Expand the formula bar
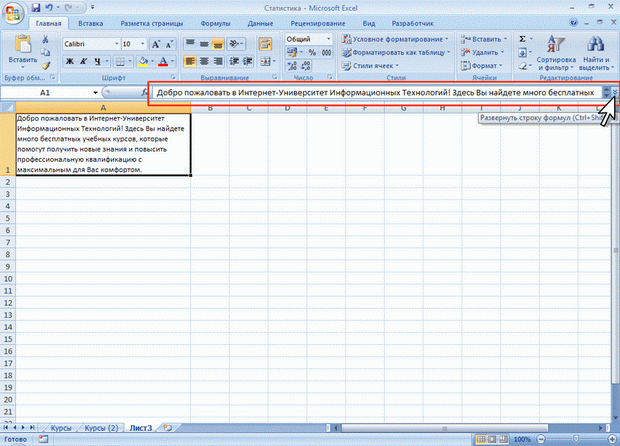The image size is (620, 446). click(x=615, y=93)
